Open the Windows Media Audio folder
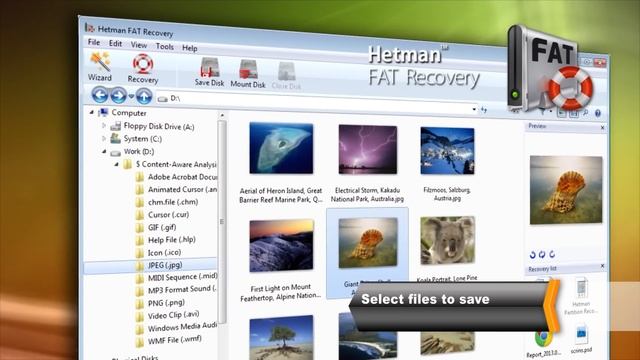 coord(182,327)
